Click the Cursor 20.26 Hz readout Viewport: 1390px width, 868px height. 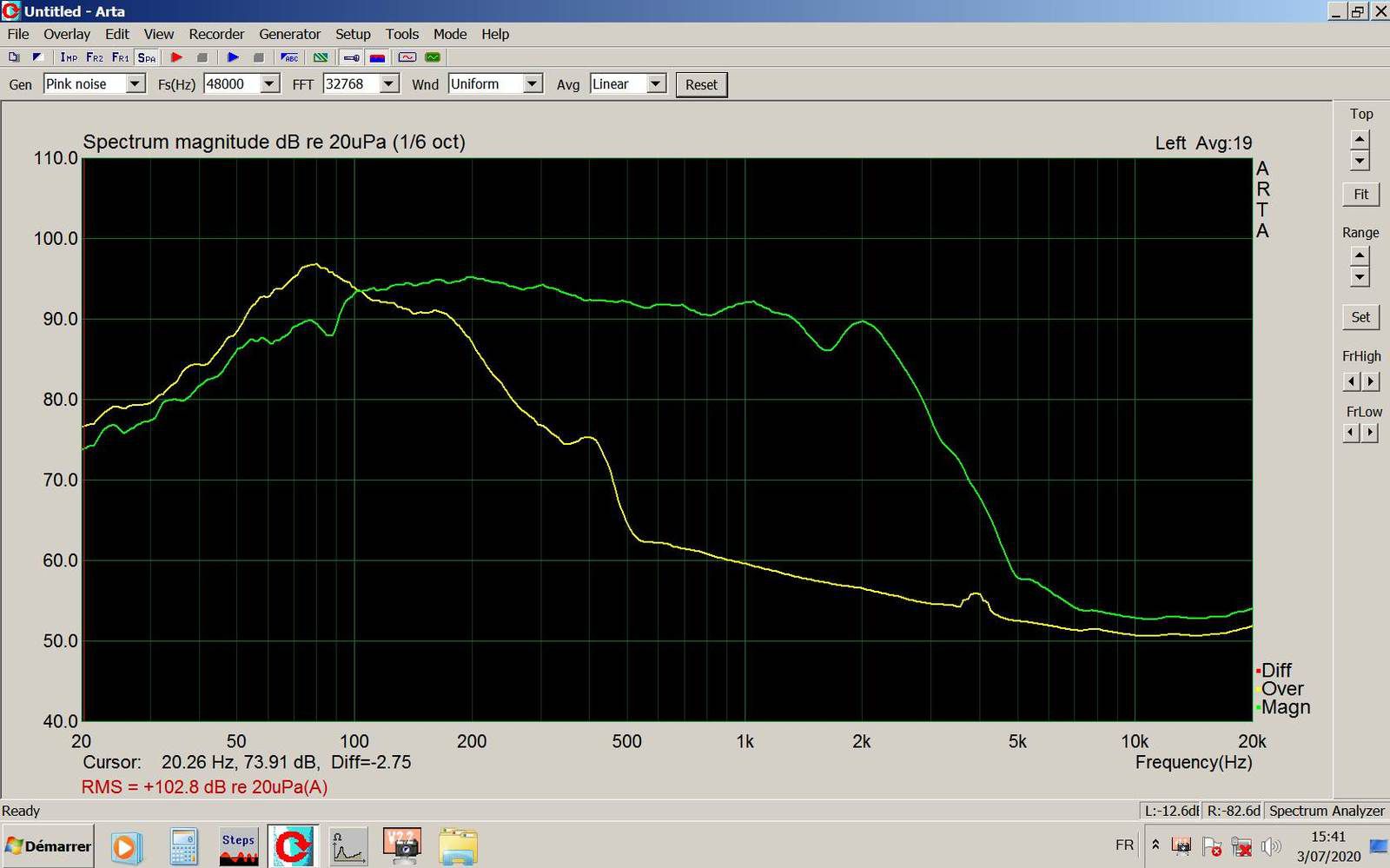(x=247, y=763)
